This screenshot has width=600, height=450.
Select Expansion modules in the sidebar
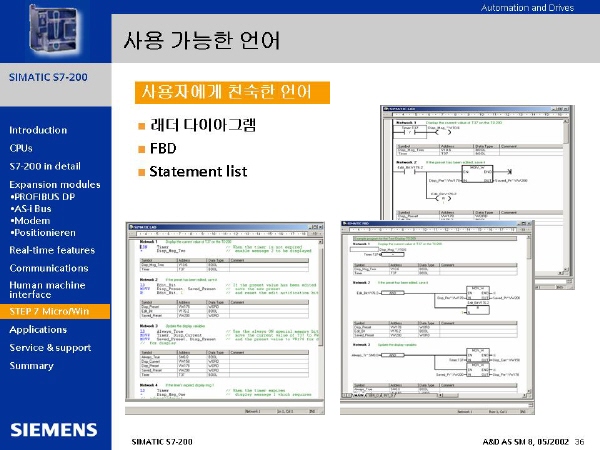[x=55, y=184]
